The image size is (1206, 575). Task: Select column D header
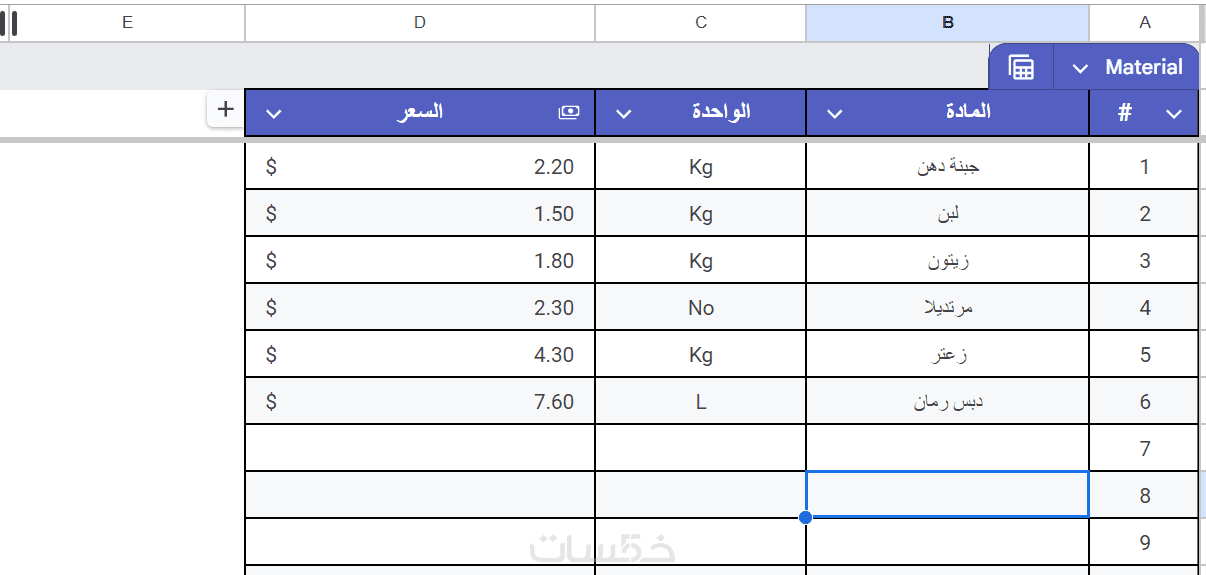point(419,22)
